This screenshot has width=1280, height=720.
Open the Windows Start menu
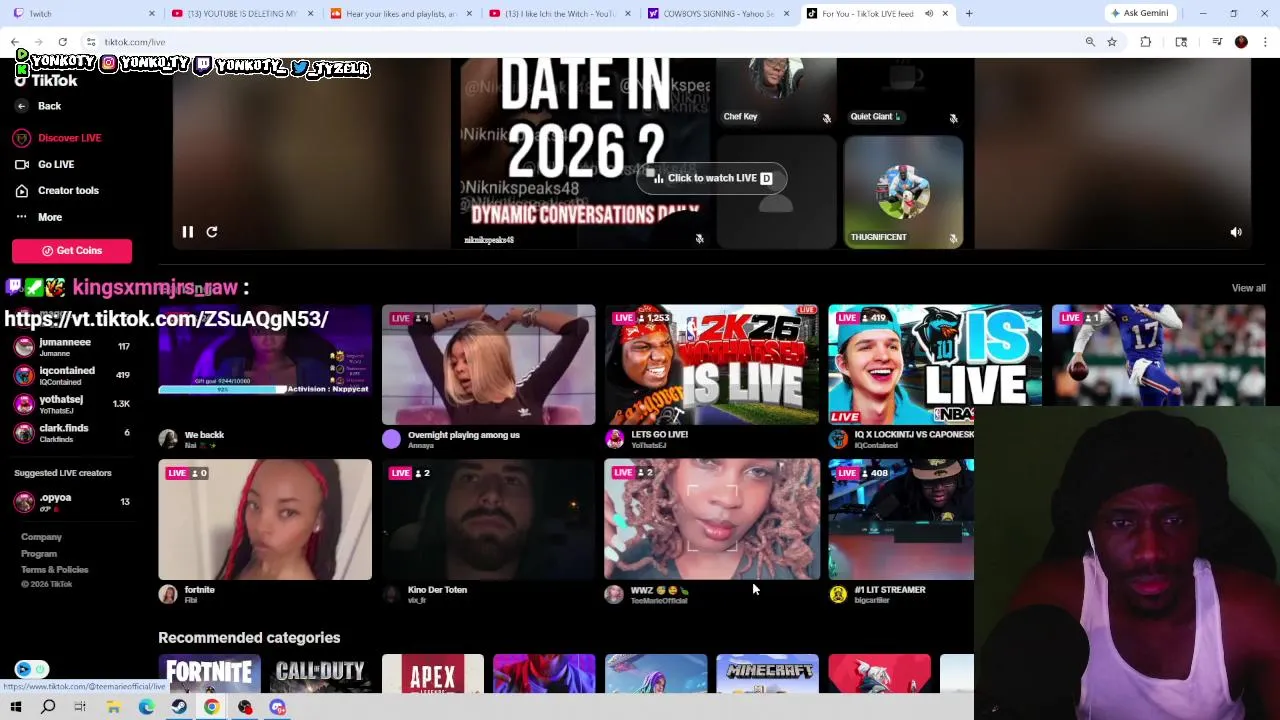pos(16,707)
